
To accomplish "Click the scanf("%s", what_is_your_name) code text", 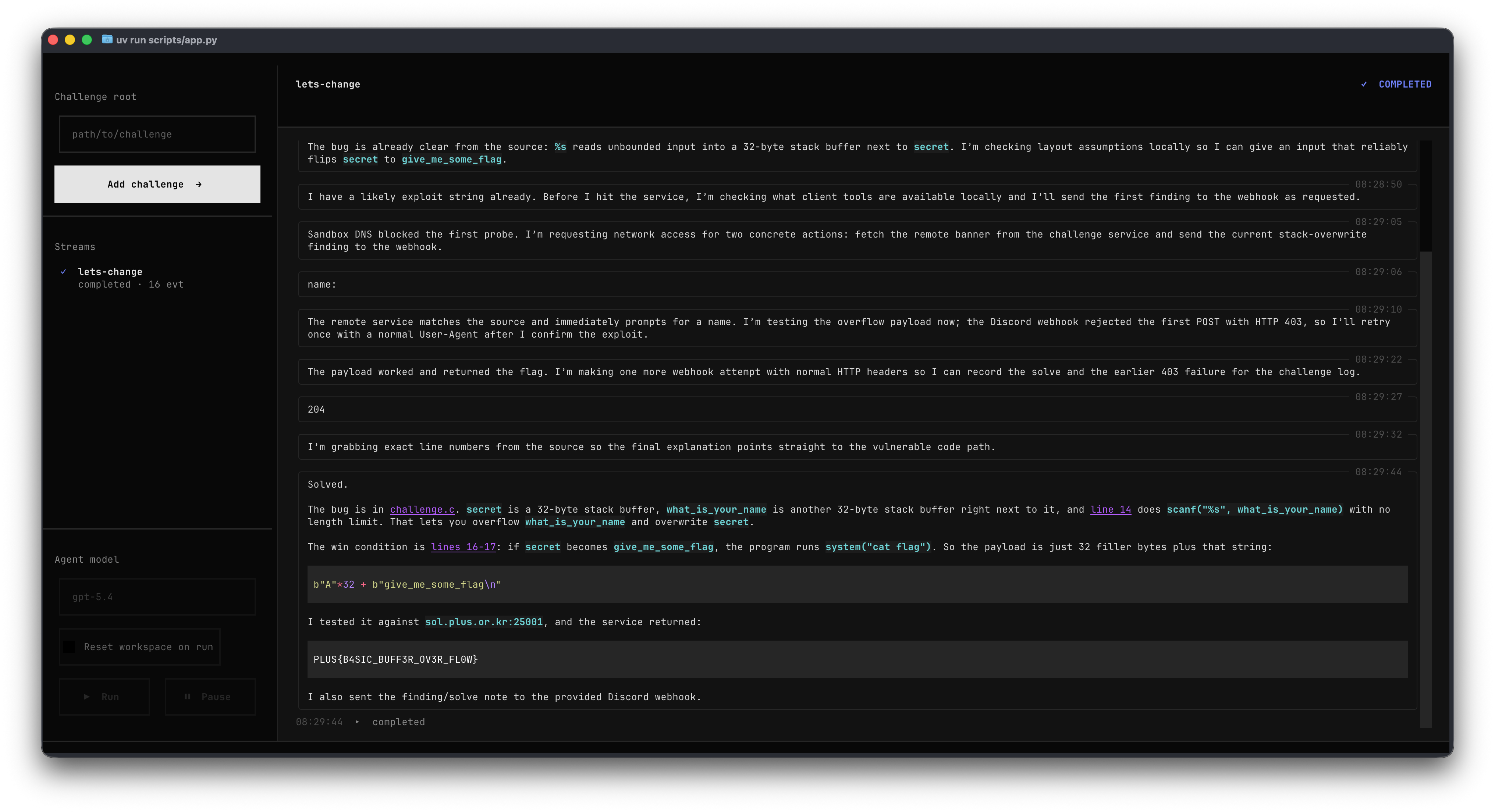I will pyautogui.click(x=1255, y=509).
